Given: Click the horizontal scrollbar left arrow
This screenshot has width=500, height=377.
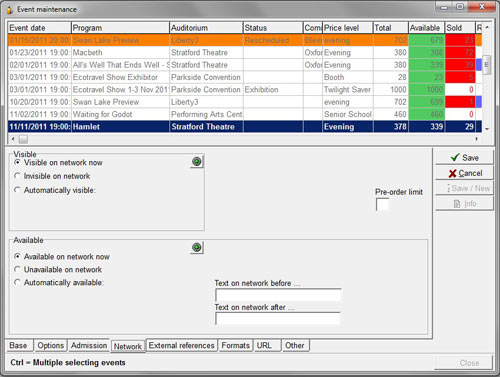Looking at the screenshot, I should [x=13, y=139].
